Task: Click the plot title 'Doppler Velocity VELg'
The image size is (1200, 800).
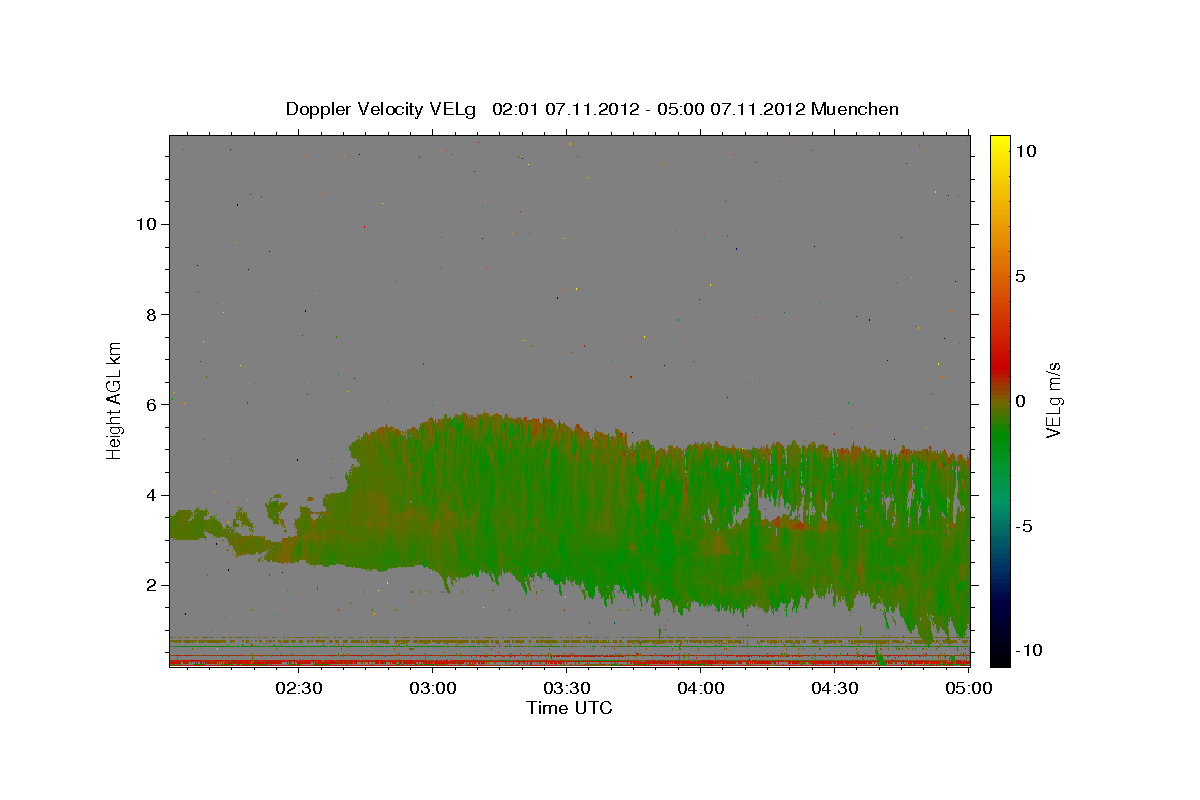Action: pos(381,109)
